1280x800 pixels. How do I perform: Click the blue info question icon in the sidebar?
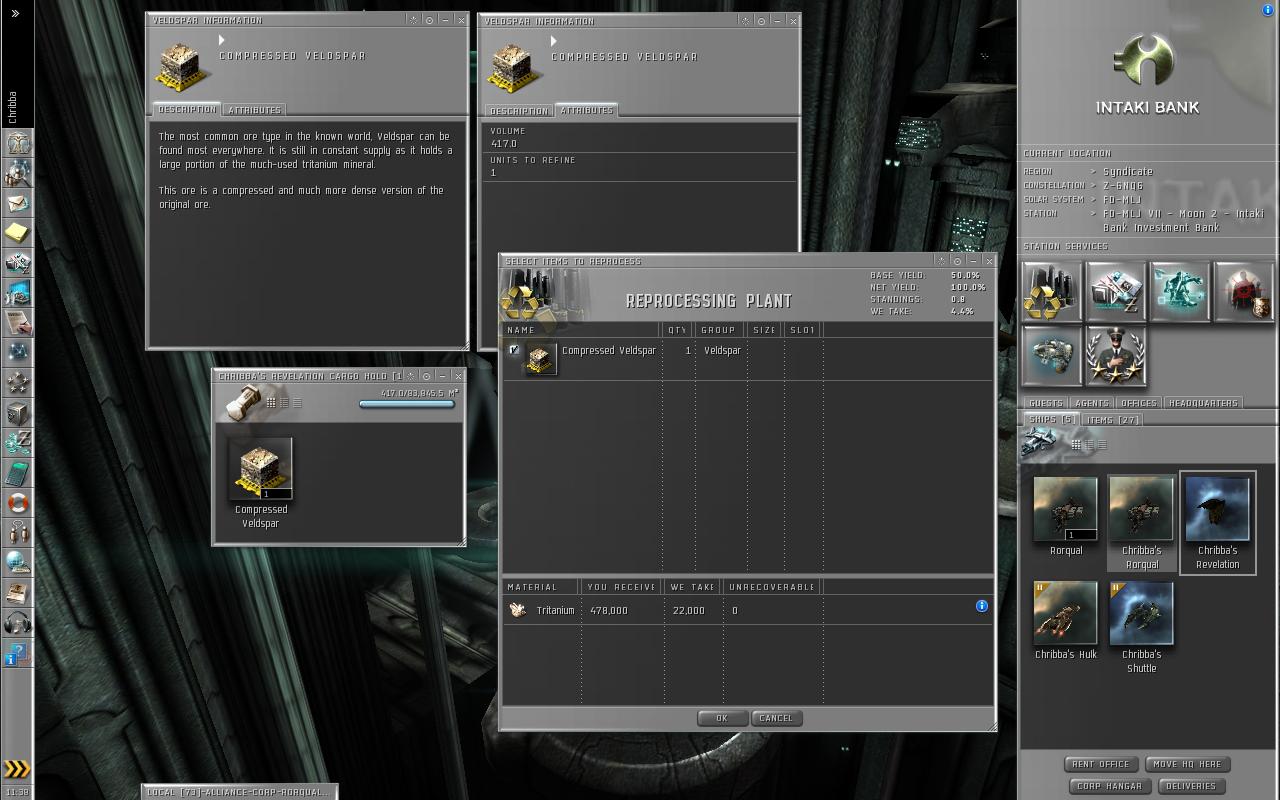coord(18,654)
